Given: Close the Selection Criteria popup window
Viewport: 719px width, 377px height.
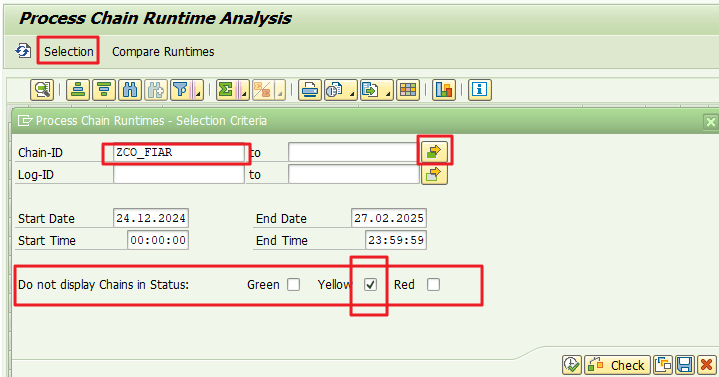Looking at the screenshot, I should tap(710, 122).
